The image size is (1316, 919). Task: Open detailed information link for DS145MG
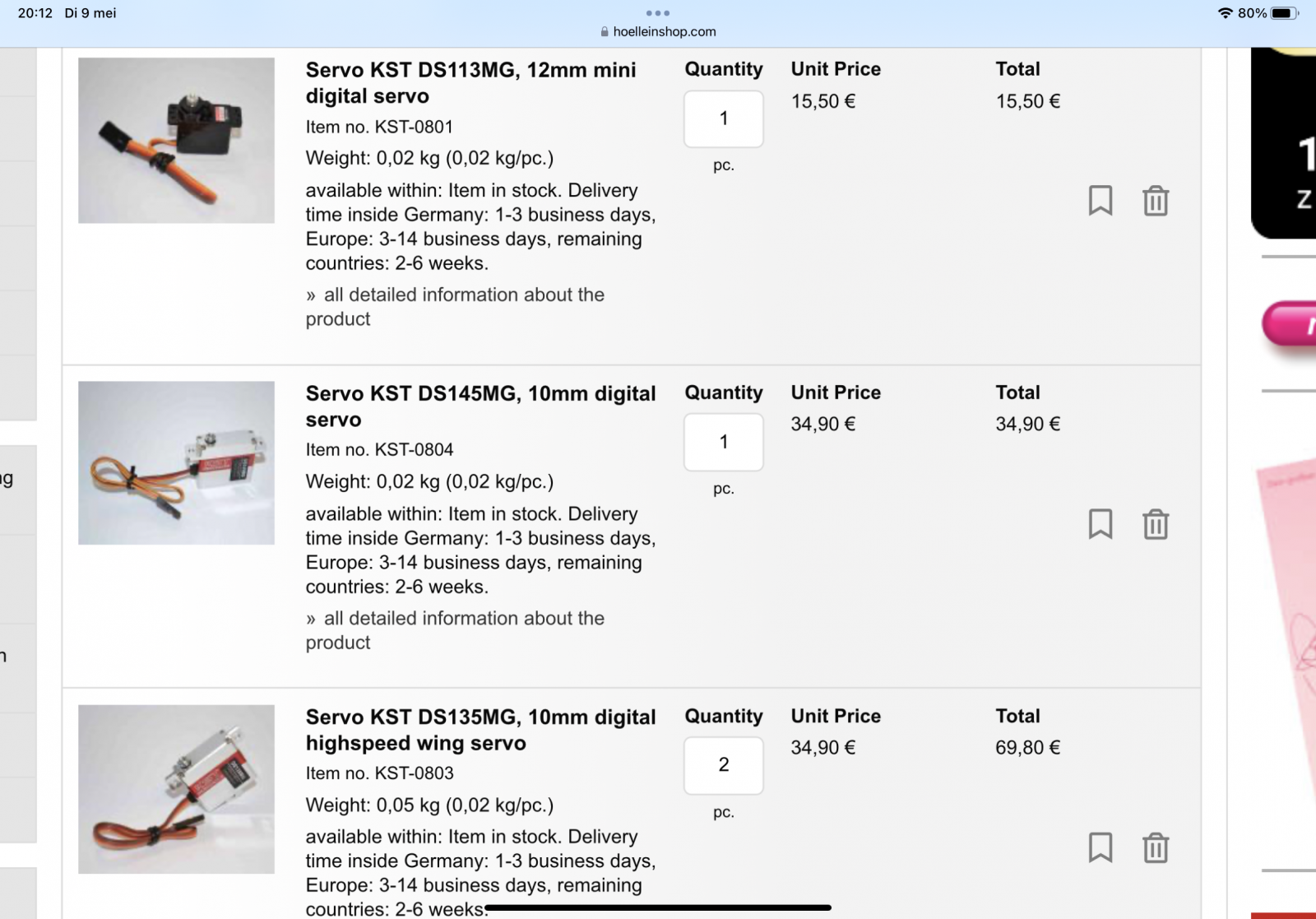(x=456, y=630)
